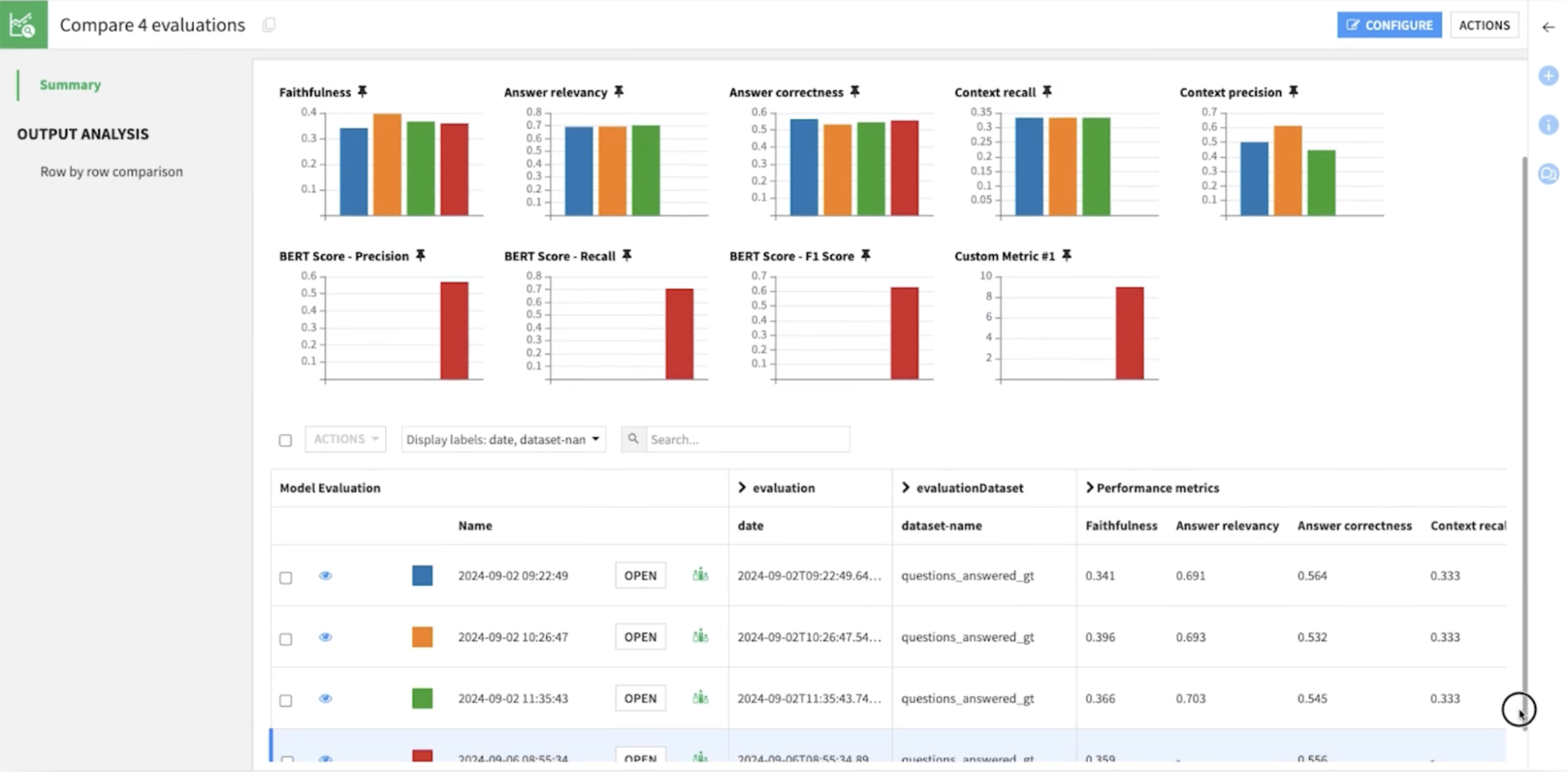Viewport: 1568px width, 772px height.
Task: Expand the evaluationDataset column group
Action: point(906,487)
